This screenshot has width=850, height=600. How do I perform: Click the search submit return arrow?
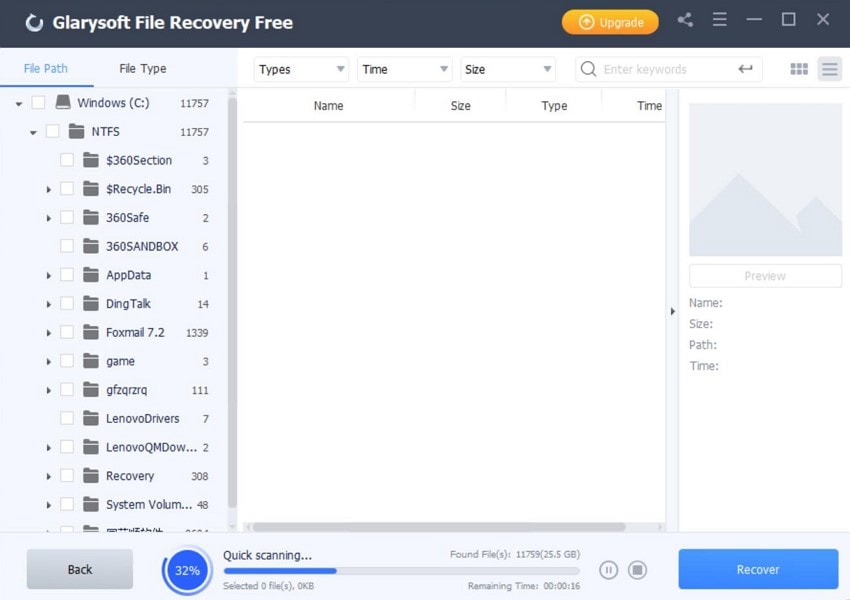pyautogui.click(x=745, y=68)
